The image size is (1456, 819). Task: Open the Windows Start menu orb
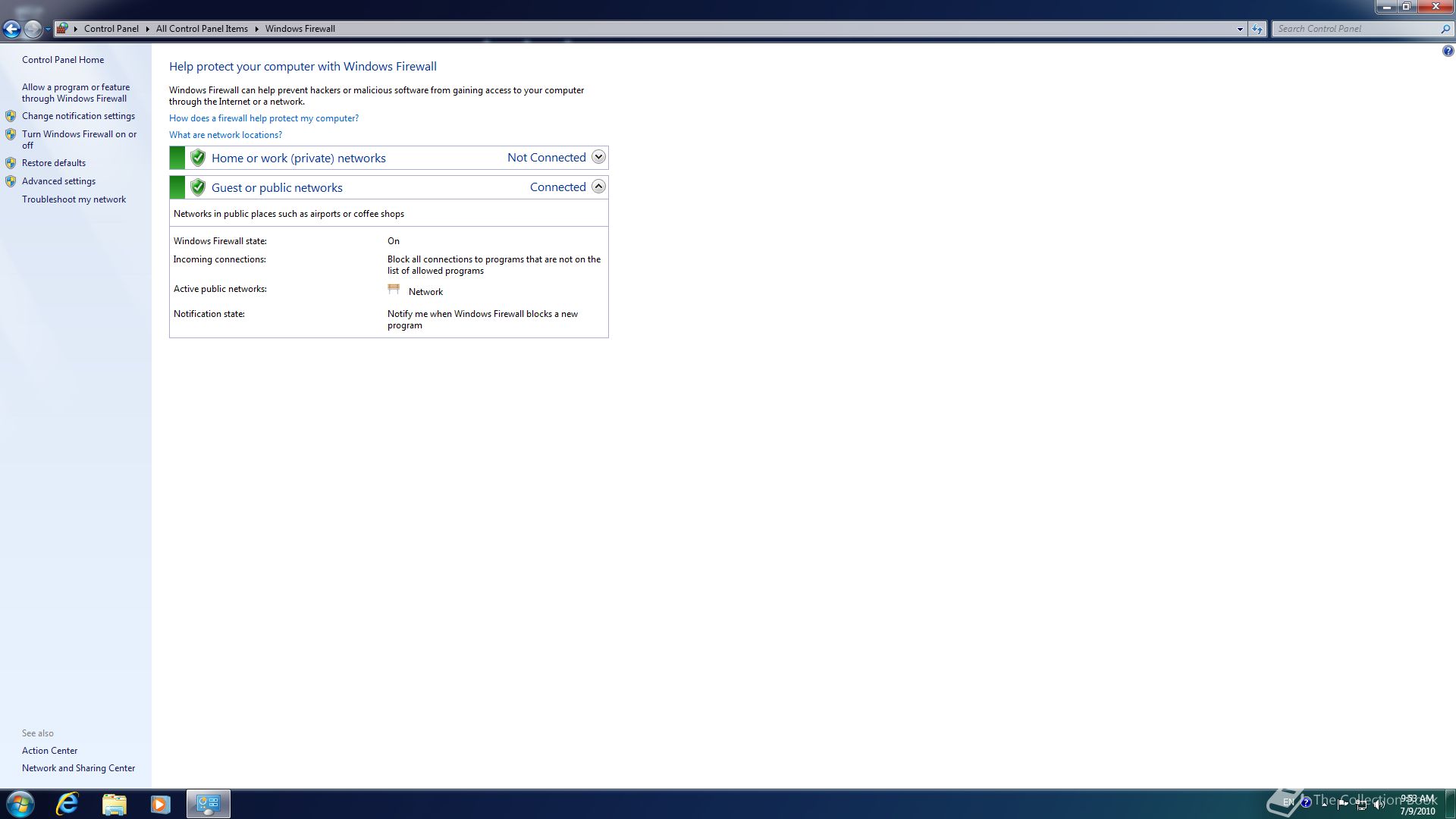coord(20,804)
